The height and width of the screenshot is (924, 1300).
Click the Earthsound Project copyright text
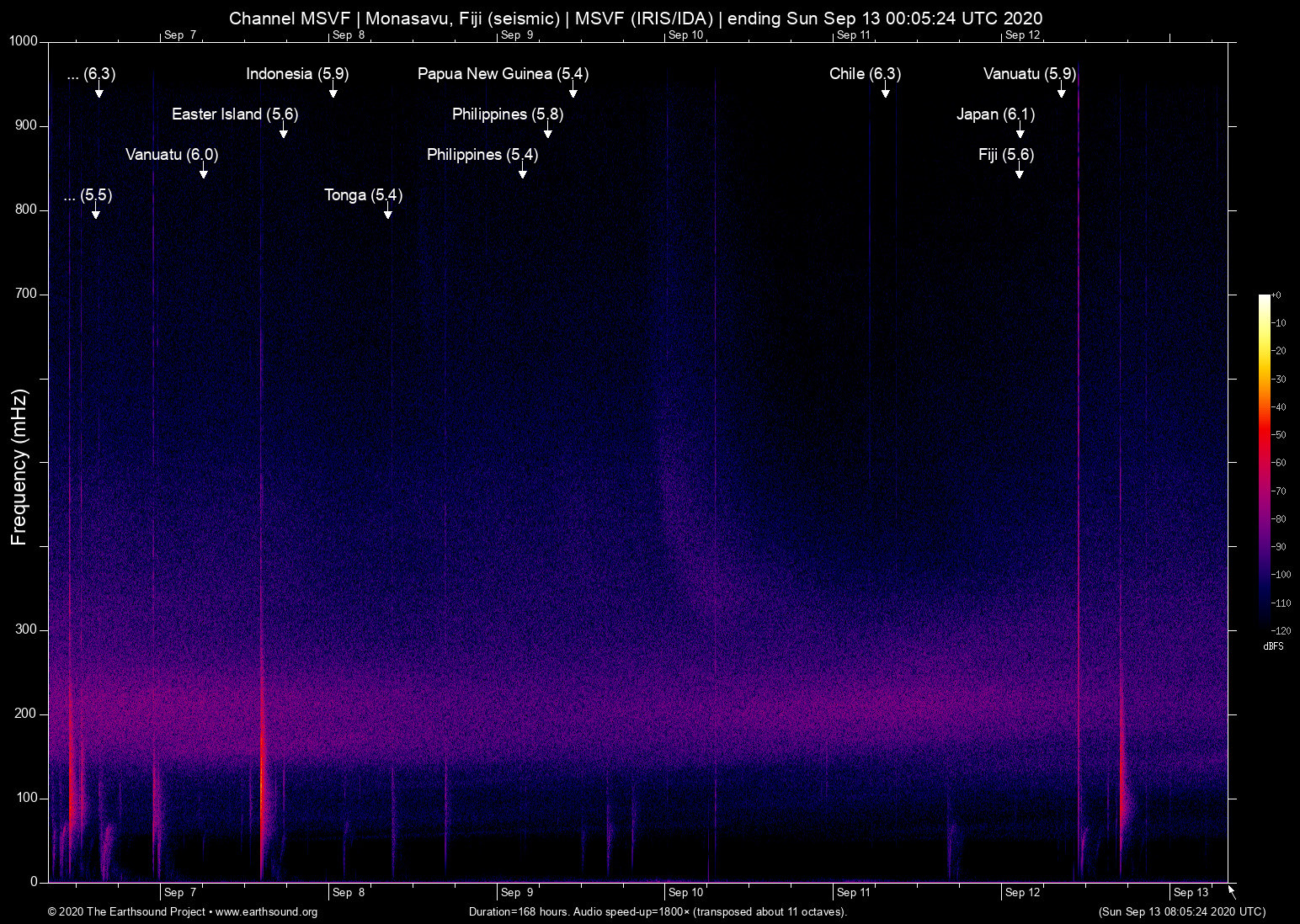click(x=126, y=912)
